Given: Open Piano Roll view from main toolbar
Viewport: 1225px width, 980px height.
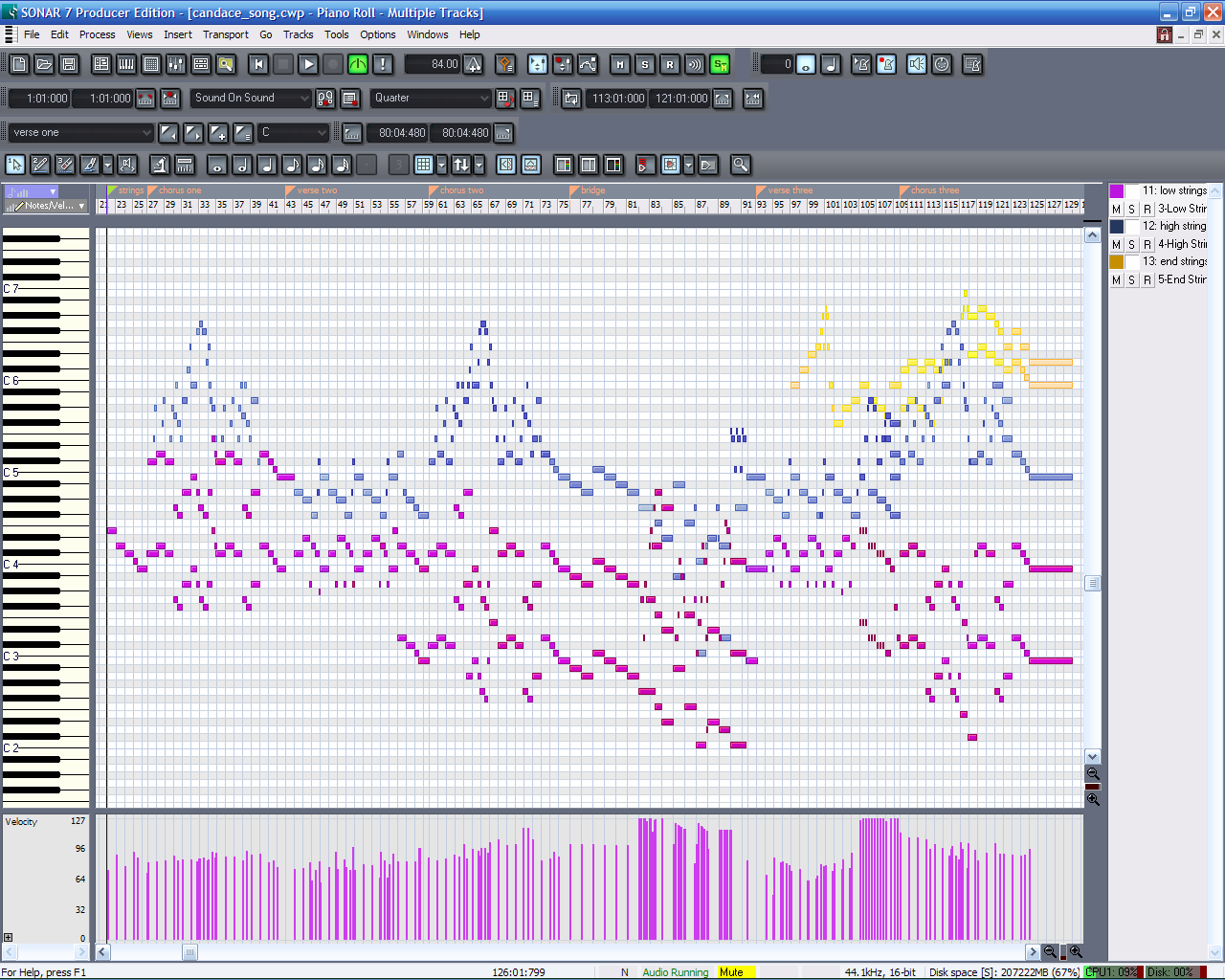Looking at the screenshot, I should (126, 64).
